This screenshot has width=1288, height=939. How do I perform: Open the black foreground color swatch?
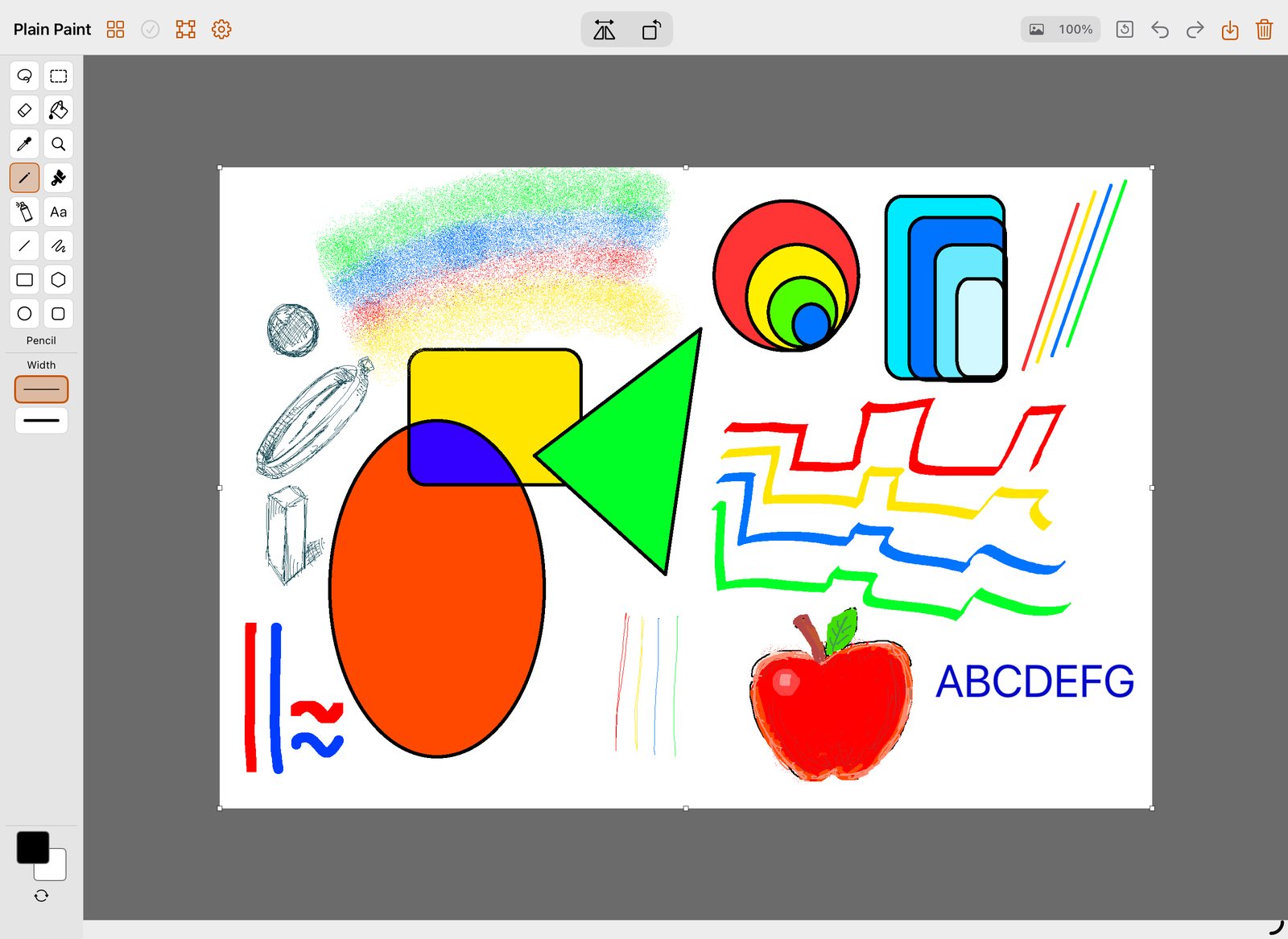(x=33, y=847)
